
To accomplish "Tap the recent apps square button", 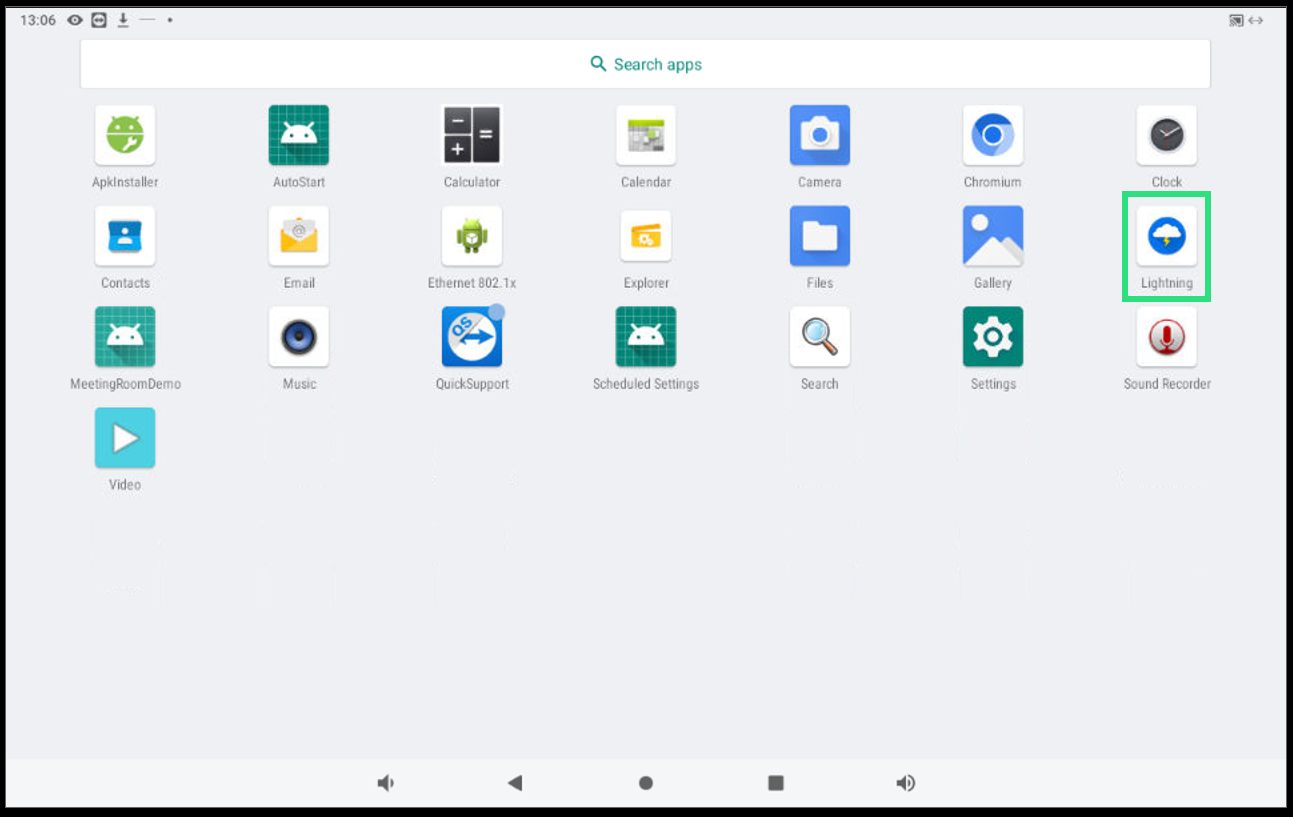I will click(x=776, y=783).
